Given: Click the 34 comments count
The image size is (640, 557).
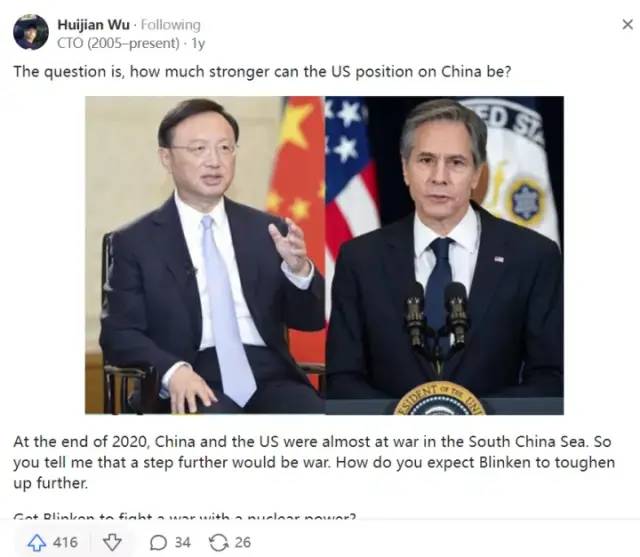Looking at the screenshot, I should [182, 542].
